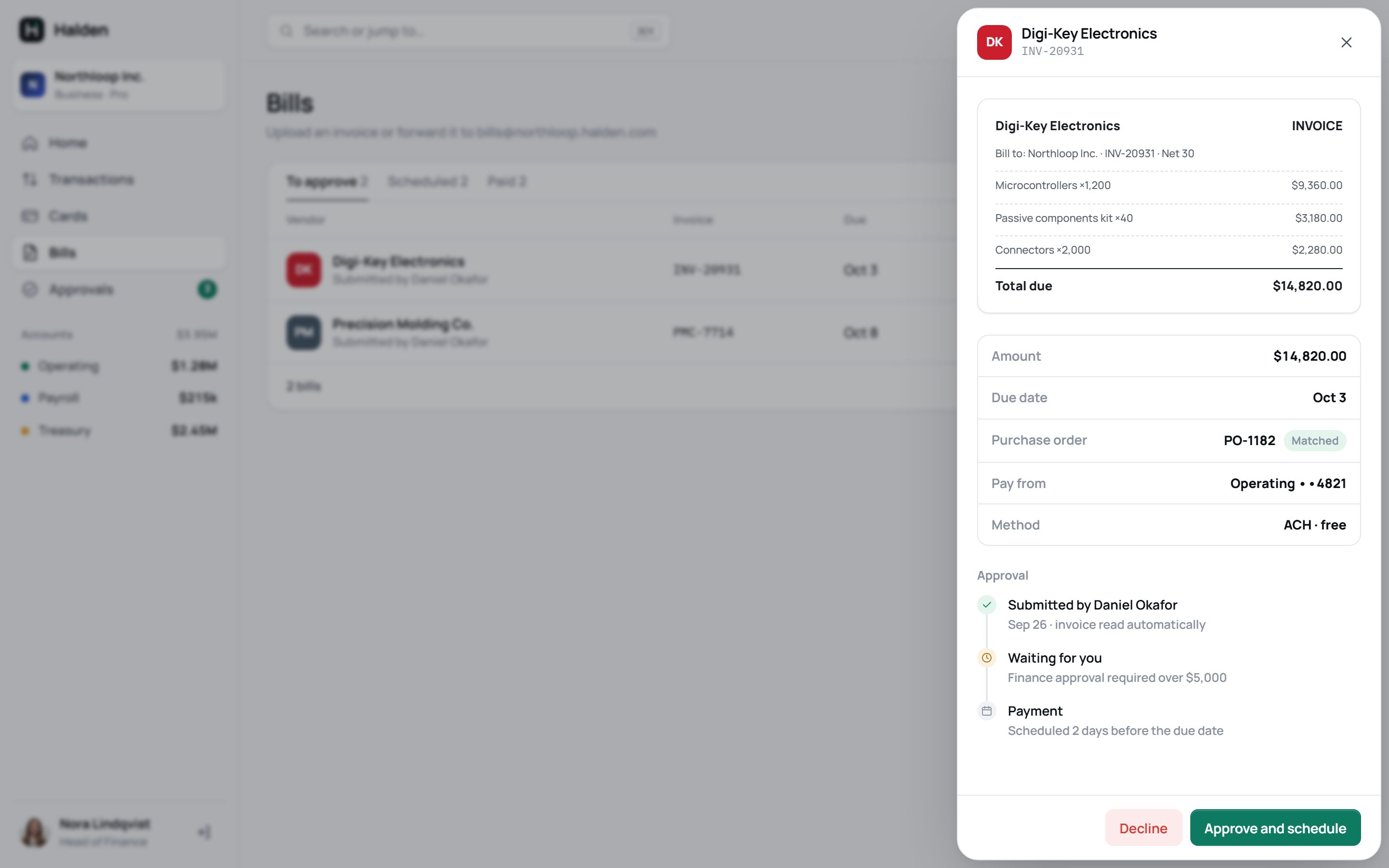Click Finance approval required over $5,000 note
The image size is (1389, 868).
point(1117,678)
